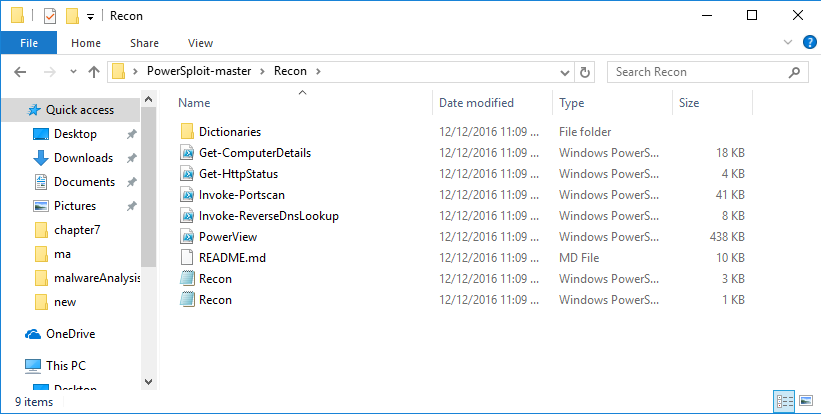Open the new folder in sidebar
The image size is (821, 414).
coord(65,303)
